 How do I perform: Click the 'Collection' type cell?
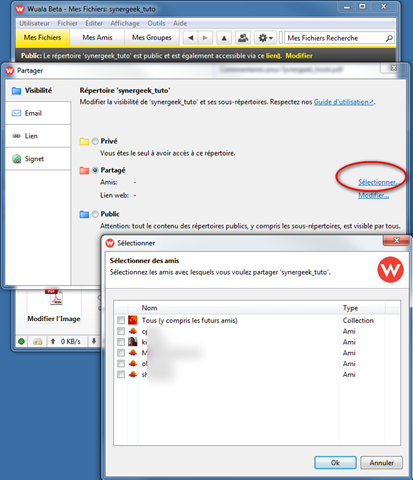358,320
